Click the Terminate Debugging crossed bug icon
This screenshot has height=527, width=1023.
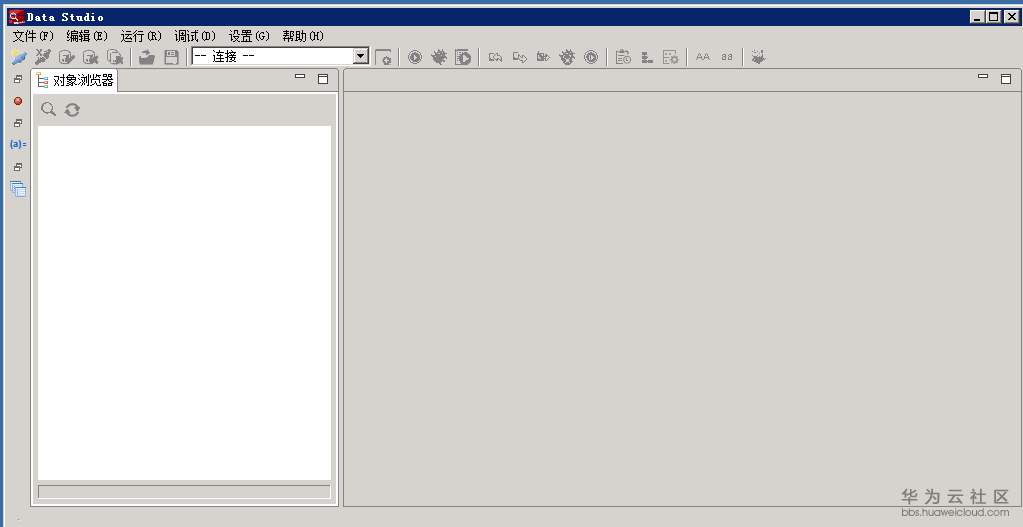tap(567, 57)
